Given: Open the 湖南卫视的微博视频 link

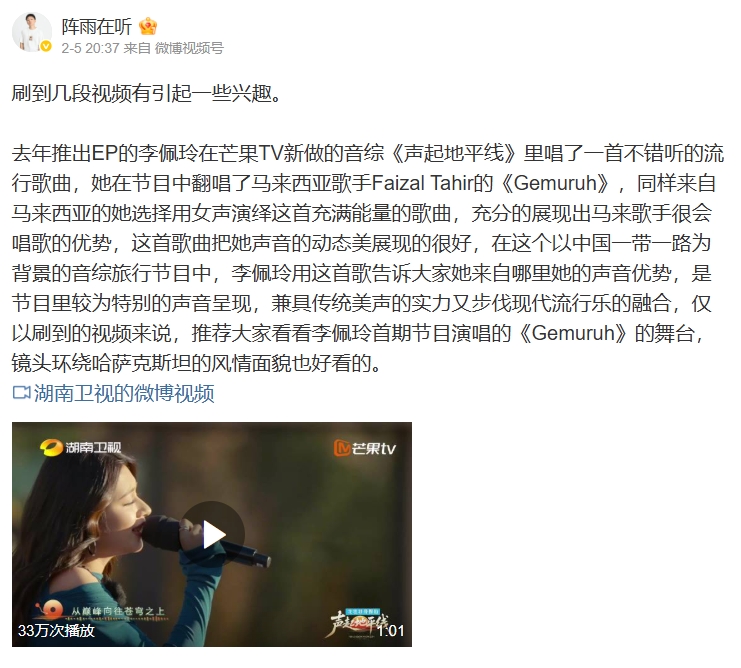Looking at the screenshot, I should tap(124, 393).
